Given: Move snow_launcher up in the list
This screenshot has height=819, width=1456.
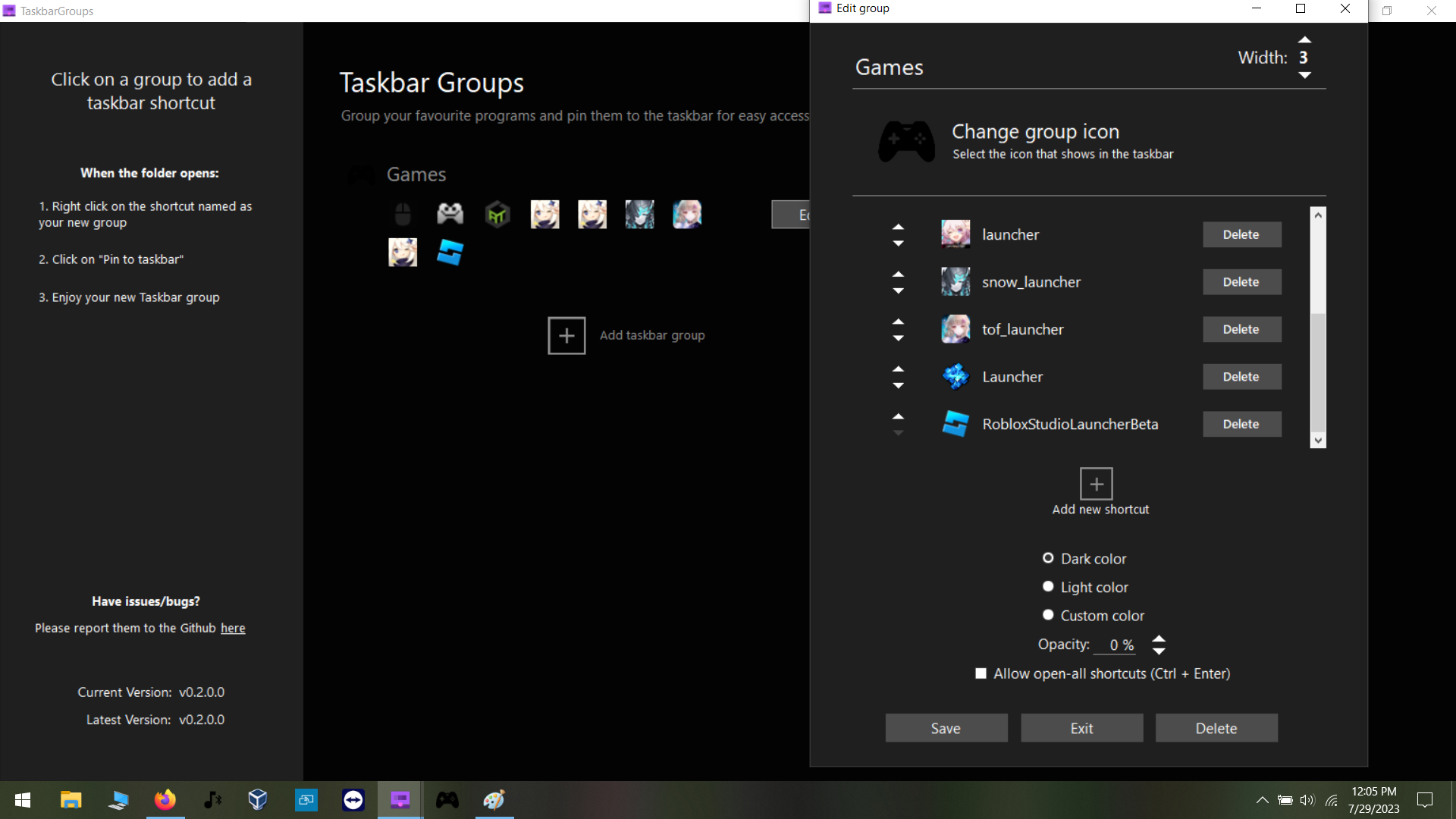Looking at the screenshot, I should click(x=899, y=273).
